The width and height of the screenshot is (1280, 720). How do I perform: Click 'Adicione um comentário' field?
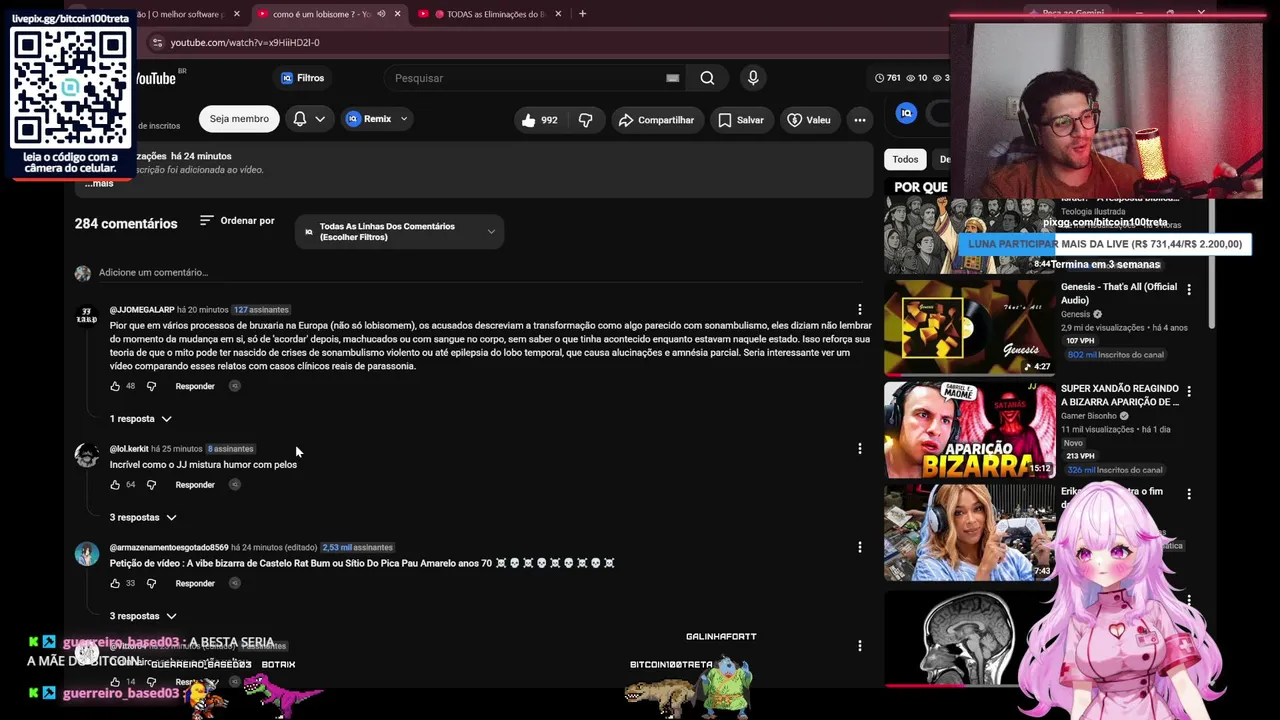point(480,273)
